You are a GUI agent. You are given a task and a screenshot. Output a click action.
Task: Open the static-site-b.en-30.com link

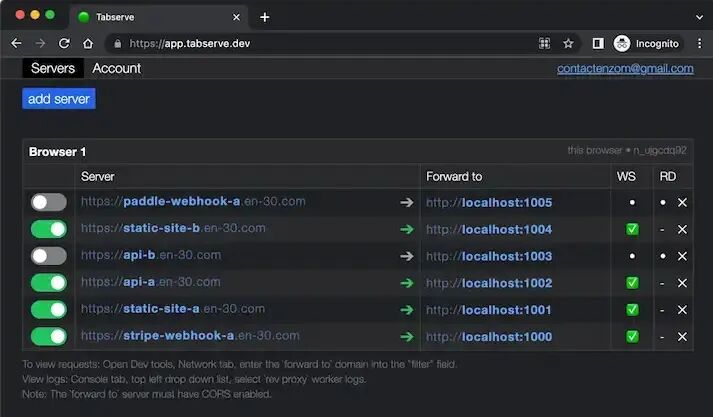[173, 228]
